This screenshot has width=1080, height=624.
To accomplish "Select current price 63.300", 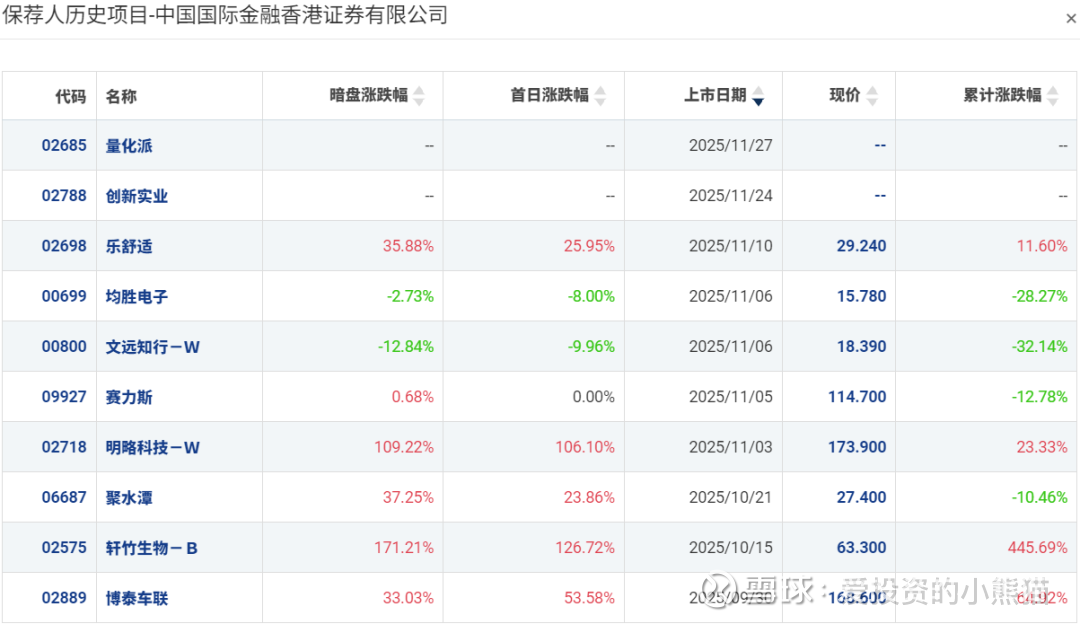I will 861,548.
